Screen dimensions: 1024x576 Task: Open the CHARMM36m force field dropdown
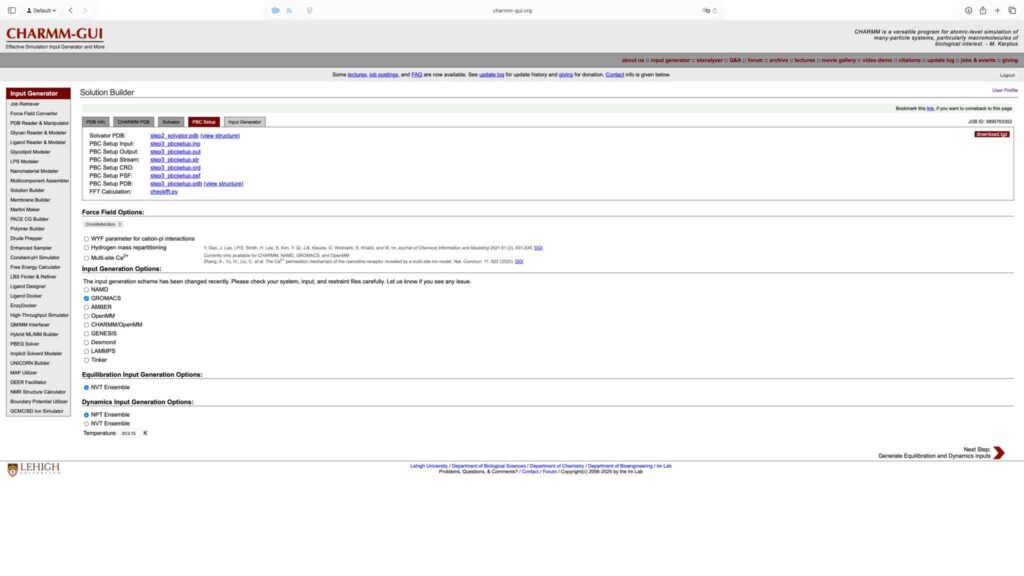tap(103, 224)
